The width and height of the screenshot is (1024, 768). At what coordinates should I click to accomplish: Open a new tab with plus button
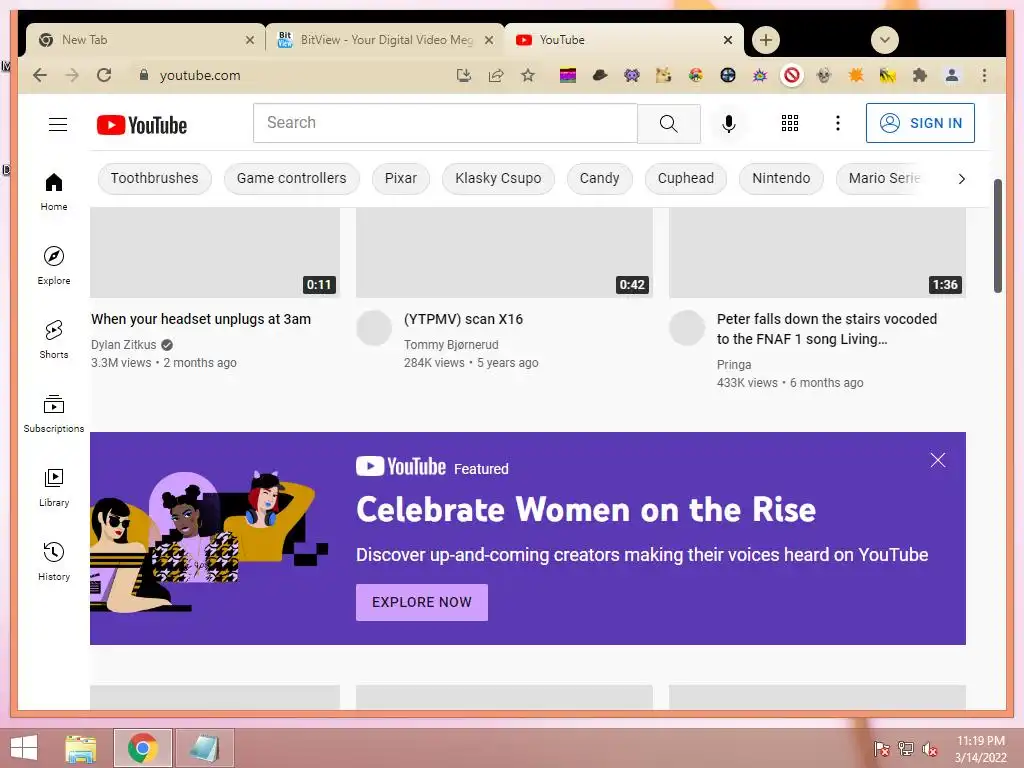pyautogui.click(x=765, y=40)
